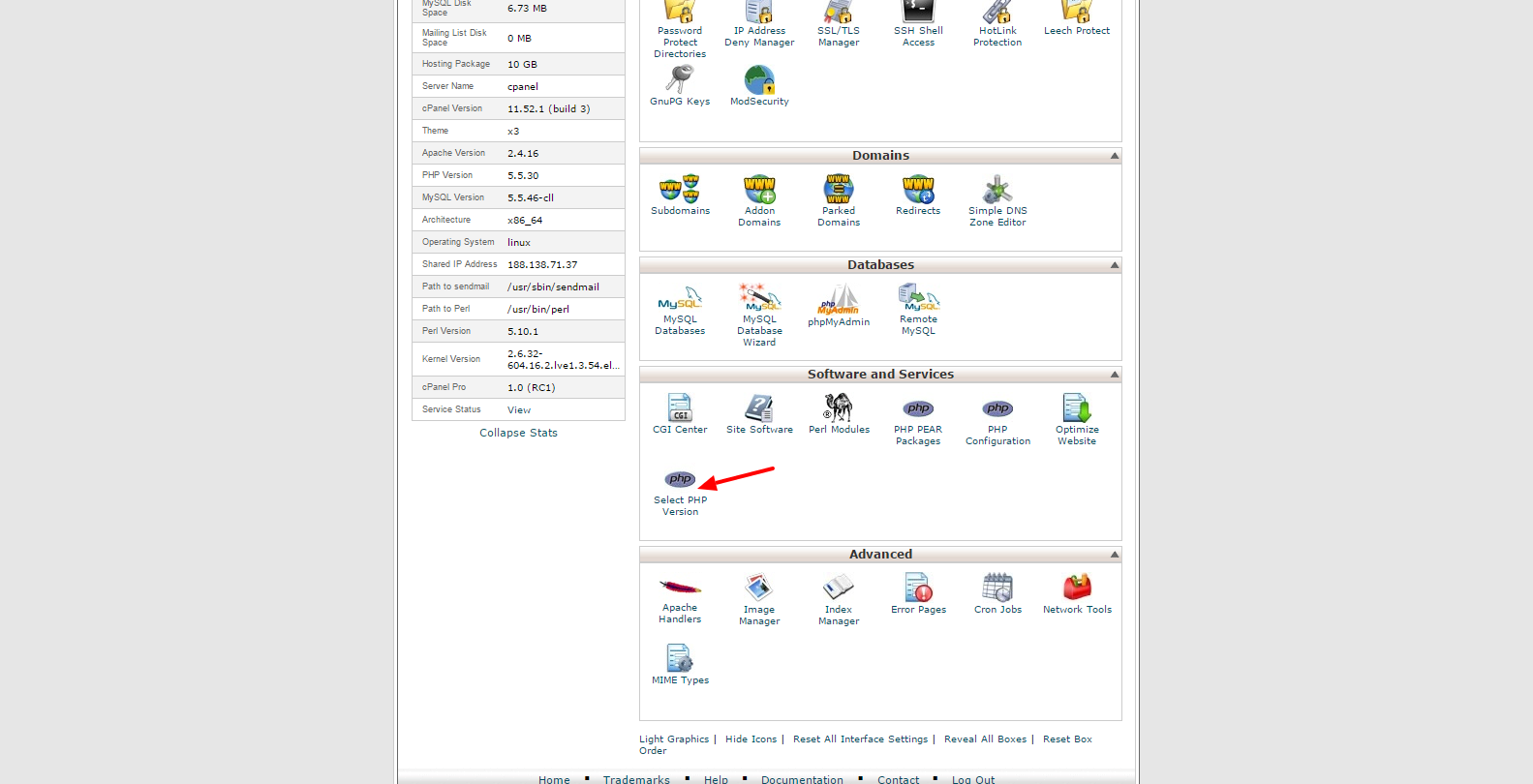The image size is (1533, 784).
Task: Open phpMyAdmin
Action: (839, 300)
